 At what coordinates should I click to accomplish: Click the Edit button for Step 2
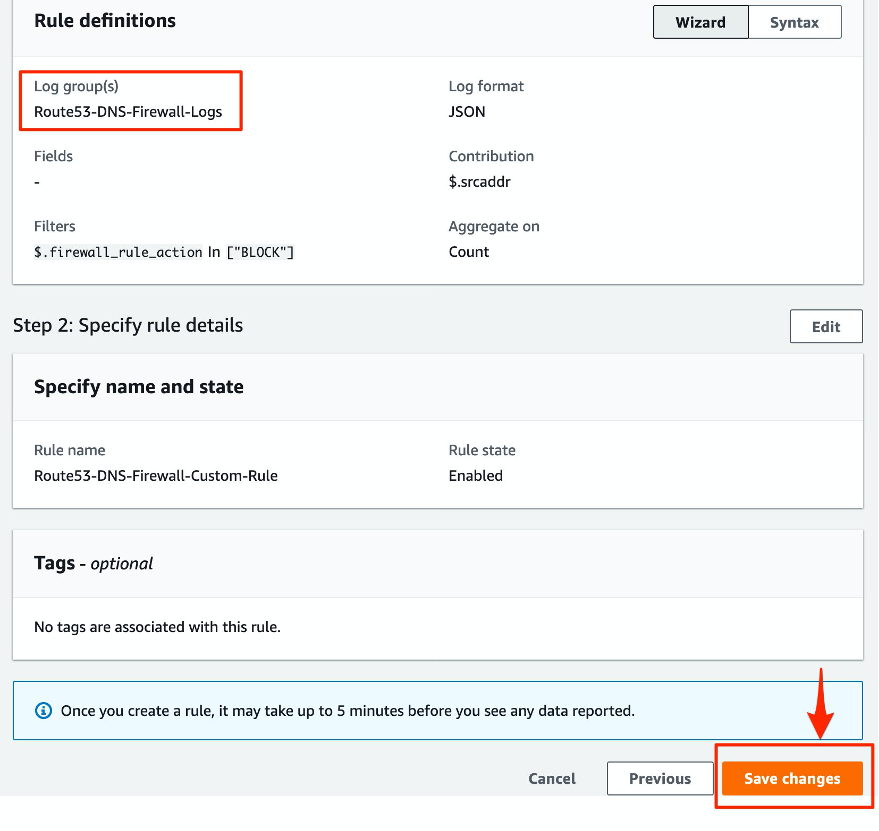click(826, 325)
